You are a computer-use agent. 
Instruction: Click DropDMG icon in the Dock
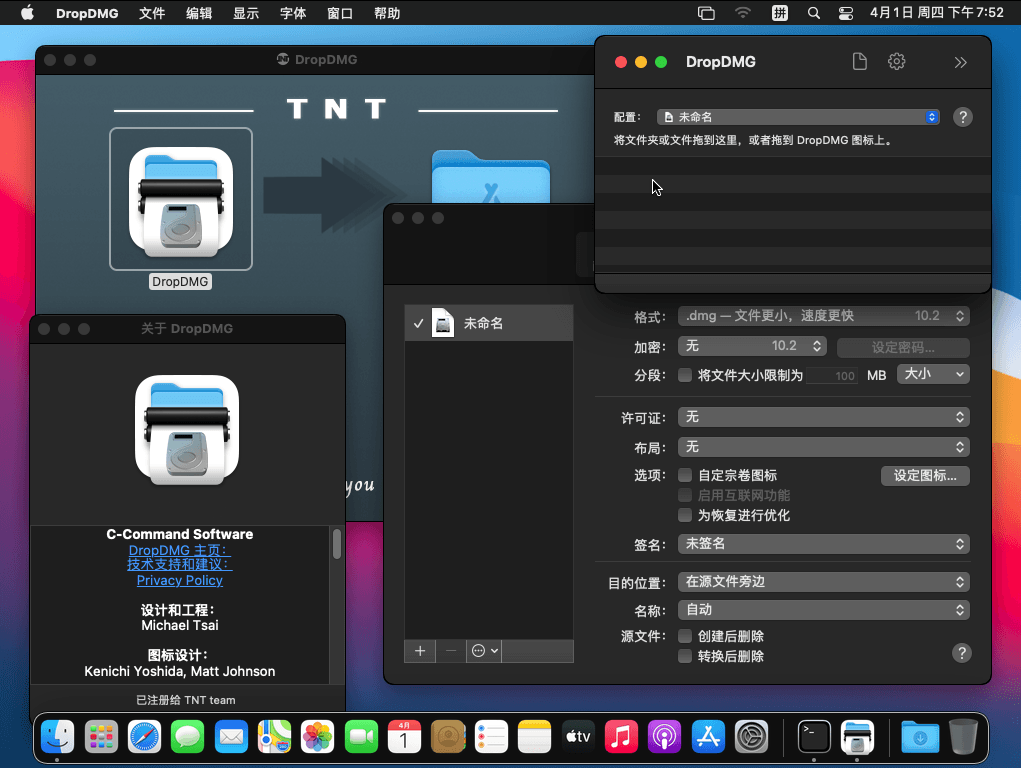[x=857, y=737]
